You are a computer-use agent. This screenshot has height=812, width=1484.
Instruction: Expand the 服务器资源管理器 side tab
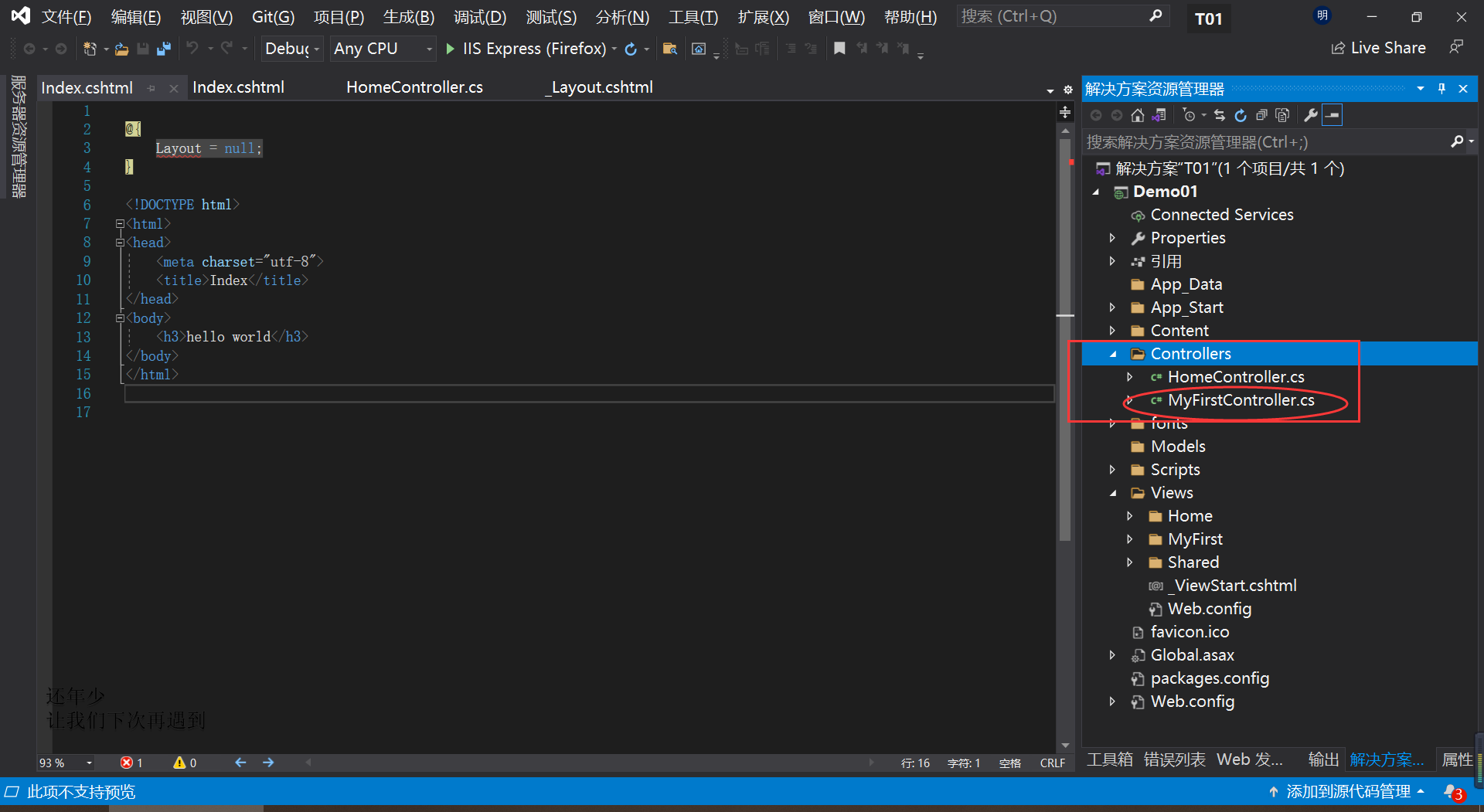(x=19, y=136)
